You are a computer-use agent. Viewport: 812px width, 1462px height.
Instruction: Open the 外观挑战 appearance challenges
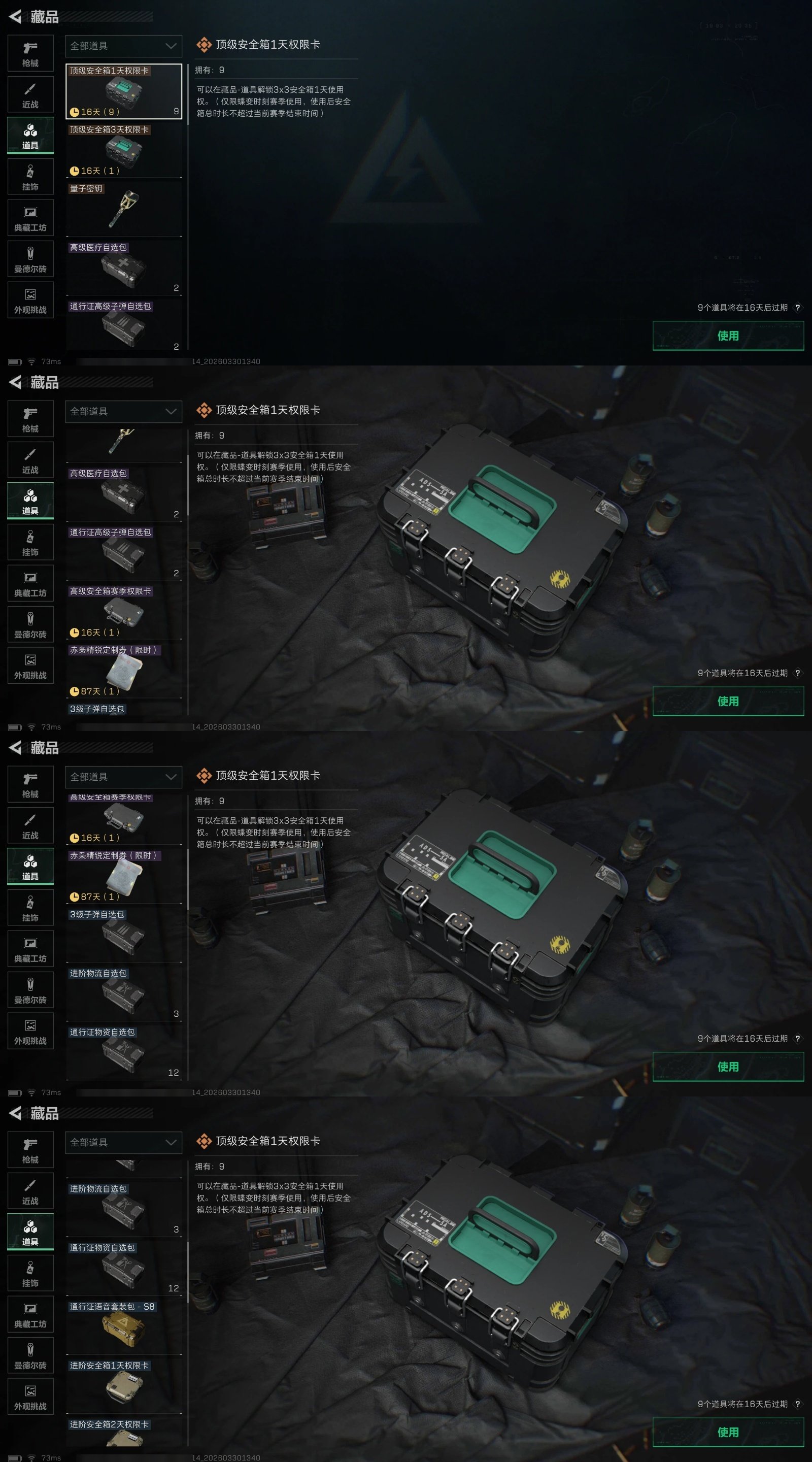pyautogui.click(x=30, y=300)
